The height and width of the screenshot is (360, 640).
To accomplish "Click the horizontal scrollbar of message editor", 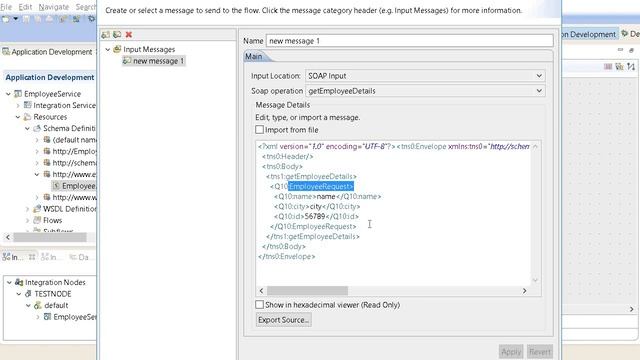I will (307, 291).
